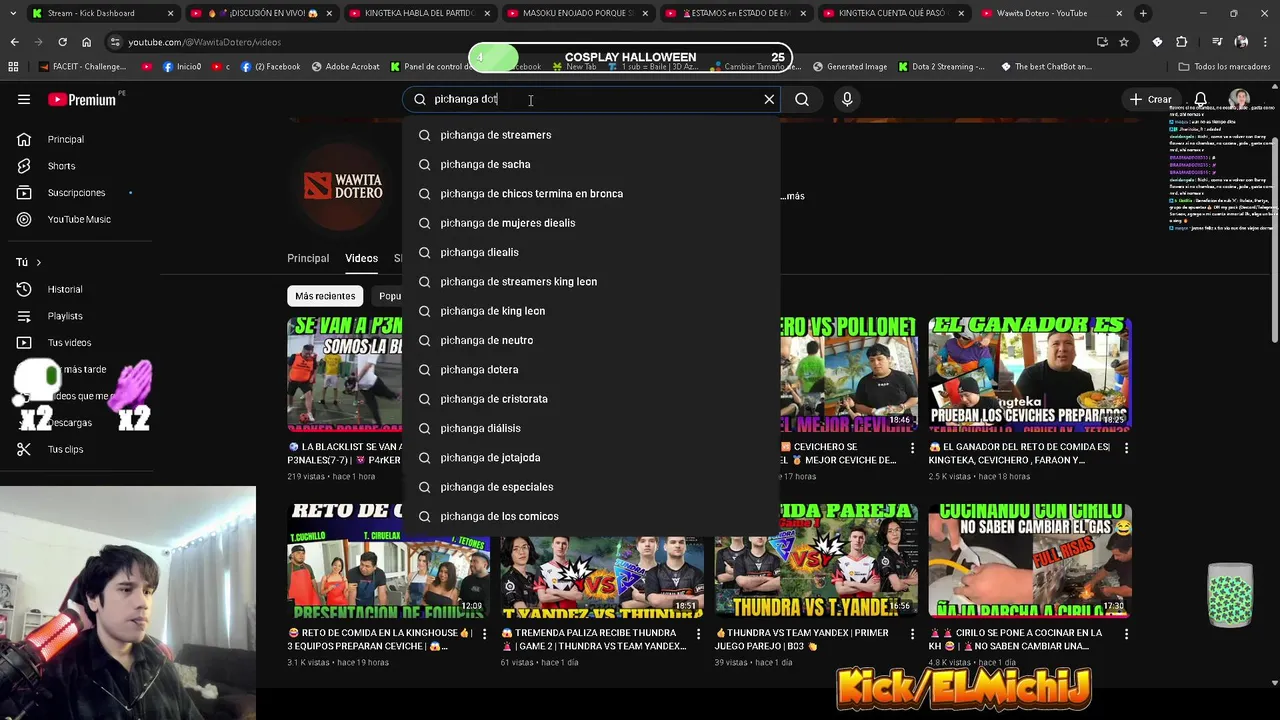Open the browser home button

click(x=87, y=42)
